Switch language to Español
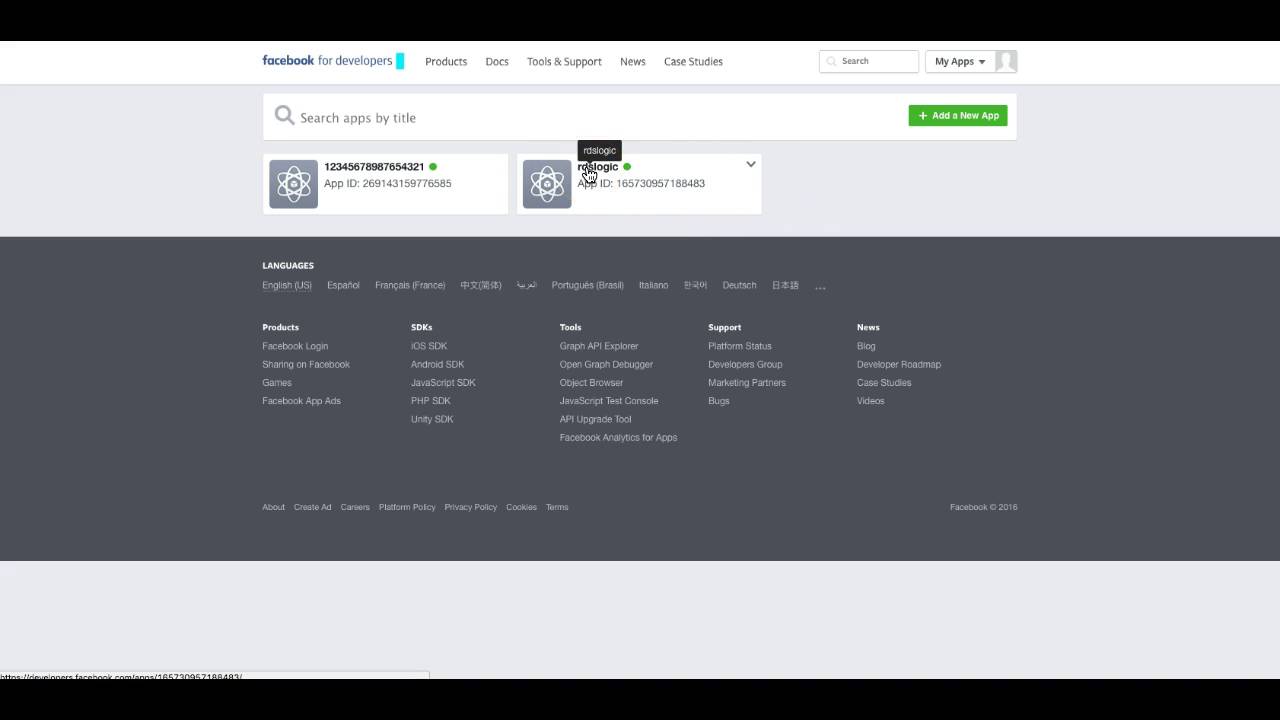This screenshot has width=1280, height=720. click(x=343, y=285)
